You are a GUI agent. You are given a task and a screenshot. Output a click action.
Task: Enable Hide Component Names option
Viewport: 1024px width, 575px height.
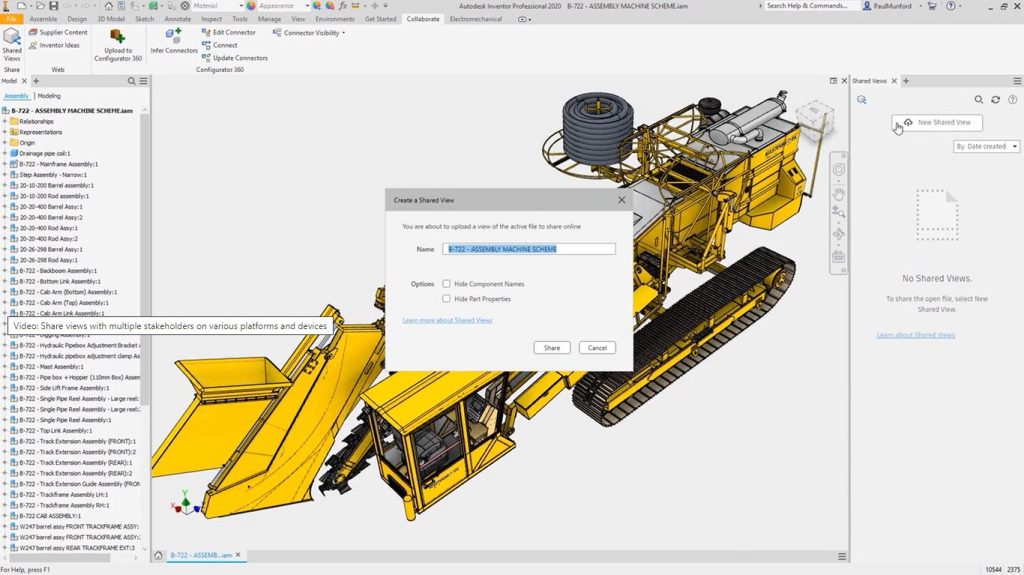pos(446,284)
